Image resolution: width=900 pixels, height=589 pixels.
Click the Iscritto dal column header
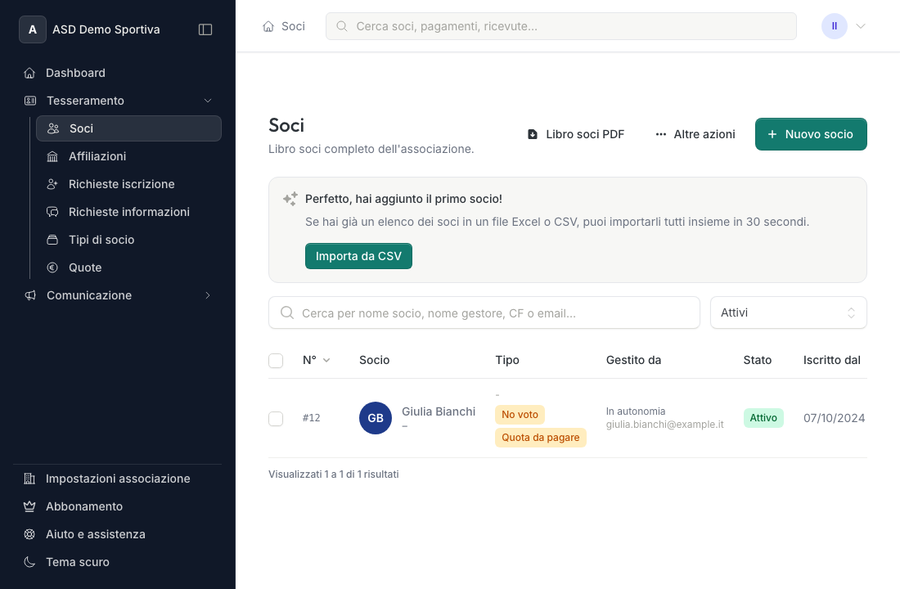[832, 360]
